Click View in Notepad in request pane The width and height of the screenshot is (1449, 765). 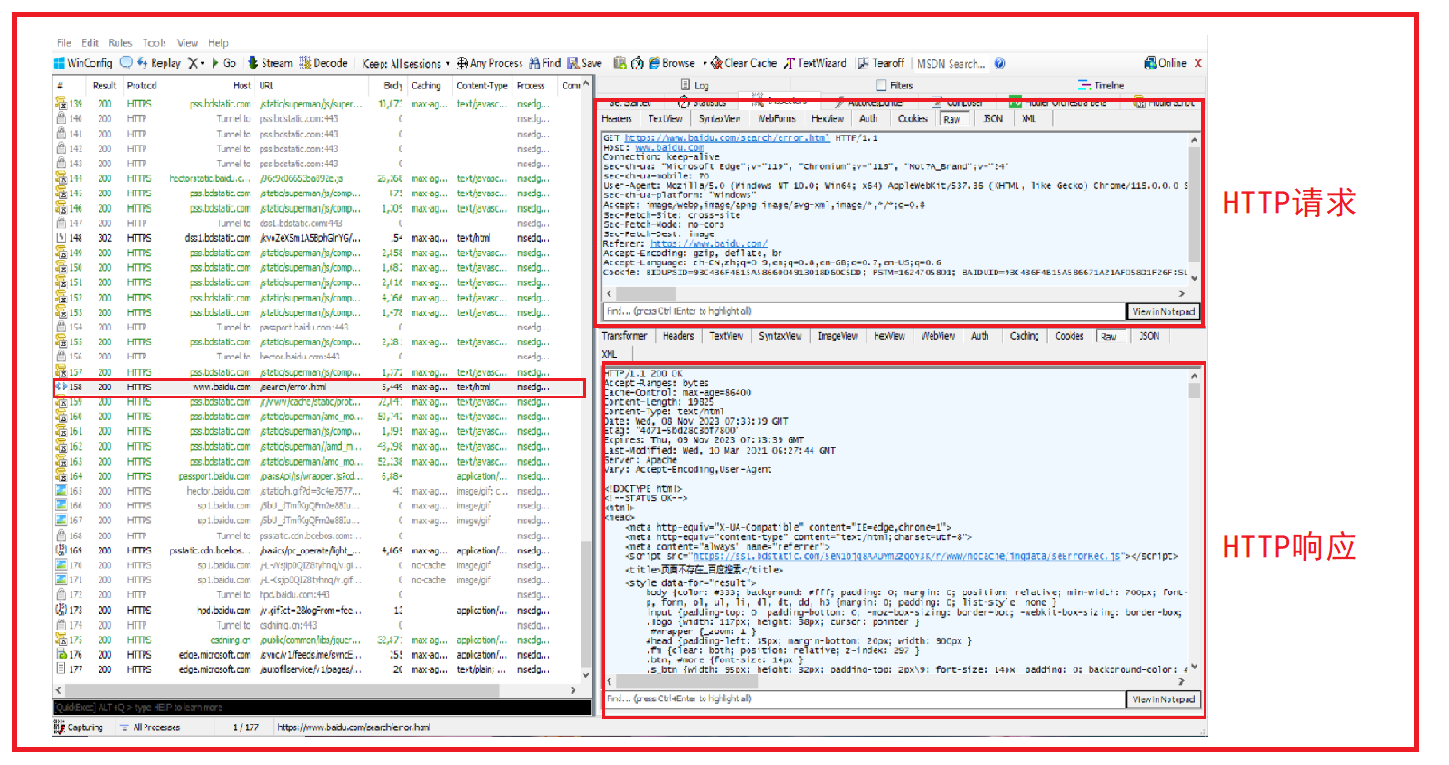click(1163, 311)
